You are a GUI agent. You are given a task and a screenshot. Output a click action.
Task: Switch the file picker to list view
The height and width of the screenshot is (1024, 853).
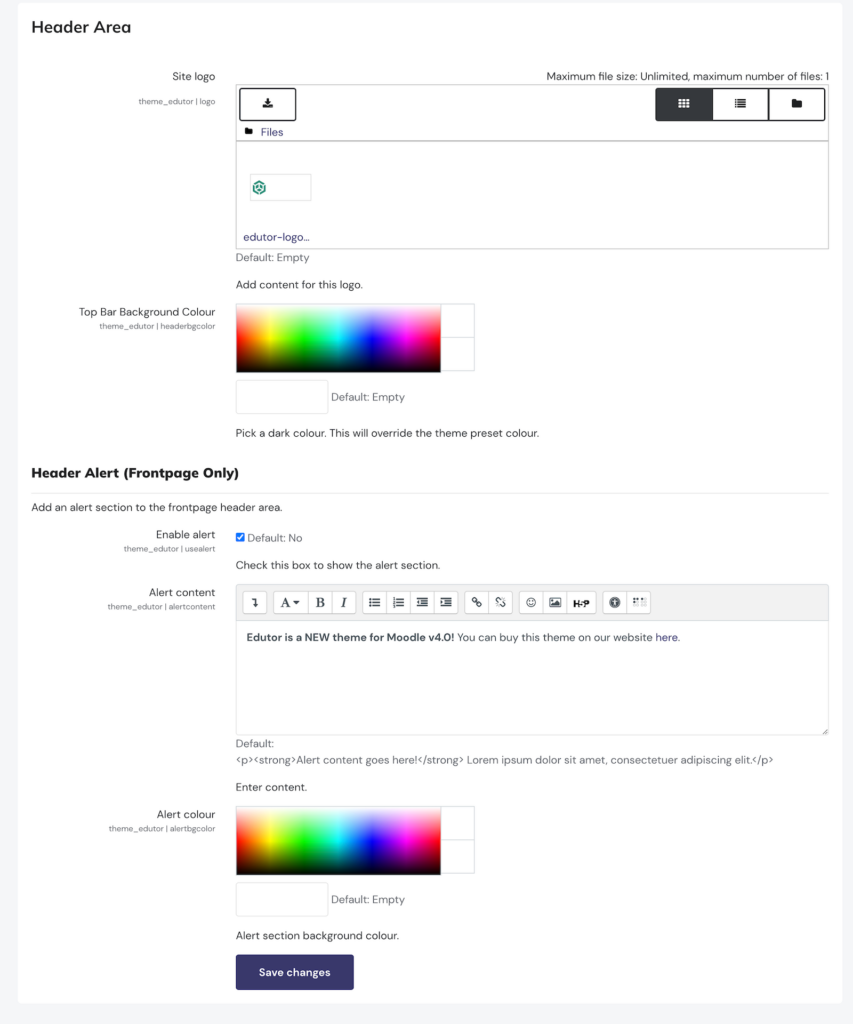click(x=740, y=104)
